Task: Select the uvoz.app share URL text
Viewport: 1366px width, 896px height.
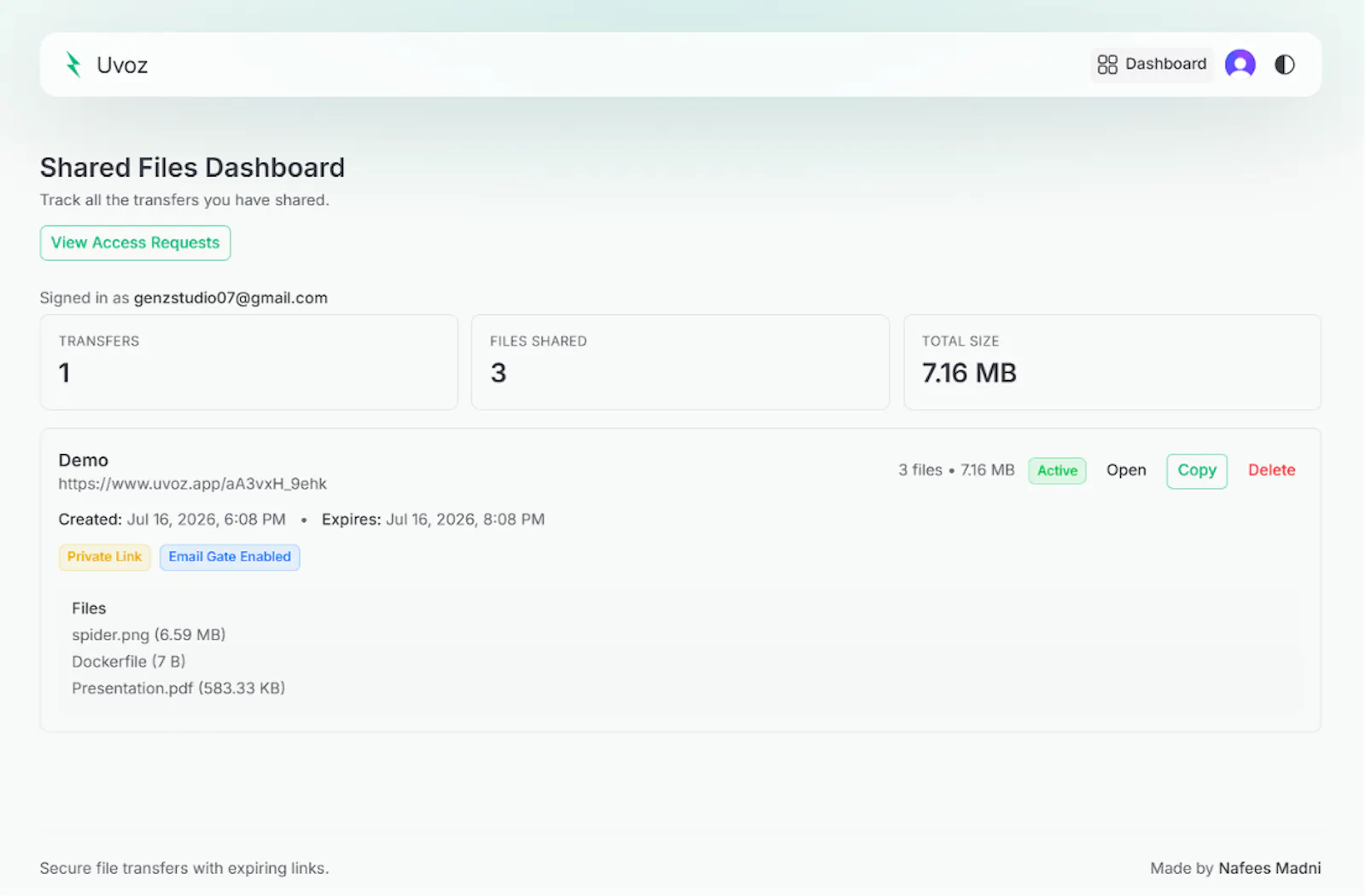Action: click(x=192, y=484)
